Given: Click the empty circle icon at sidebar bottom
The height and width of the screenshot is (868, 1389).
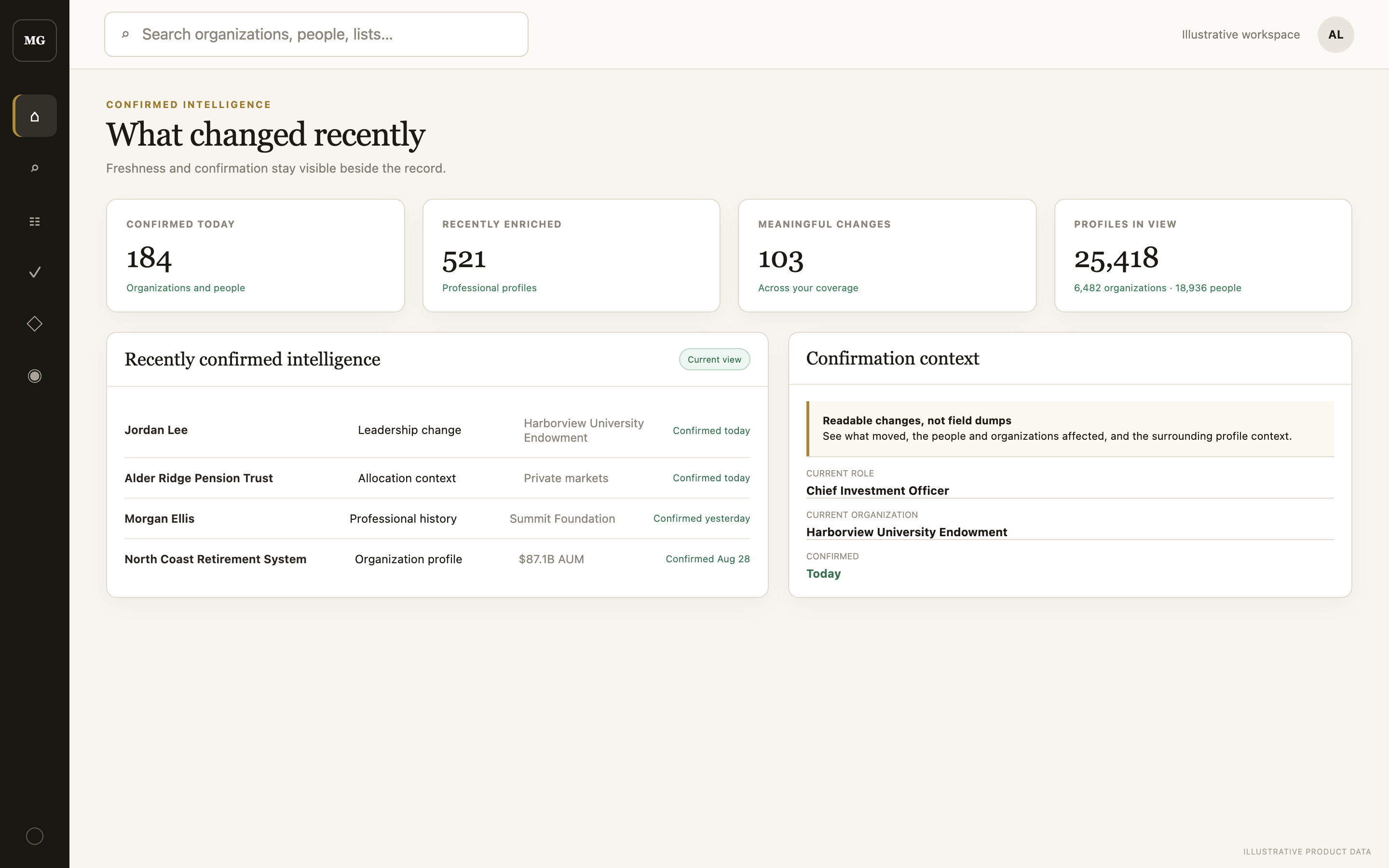Looking at the screenshot, I should 34,836.
